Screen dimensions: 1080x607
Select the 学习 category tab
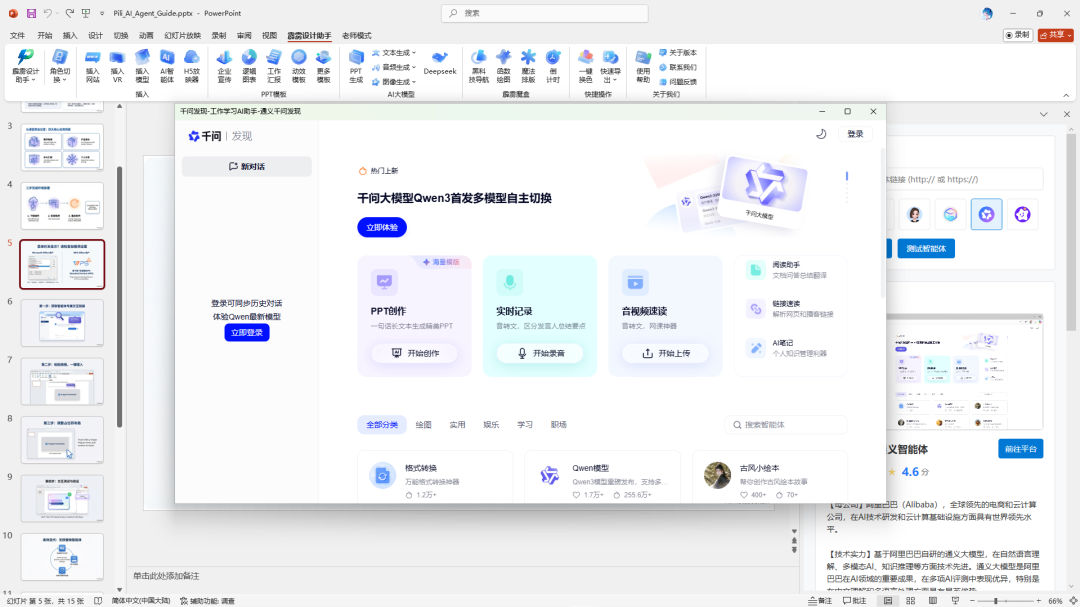pos(525,424)
